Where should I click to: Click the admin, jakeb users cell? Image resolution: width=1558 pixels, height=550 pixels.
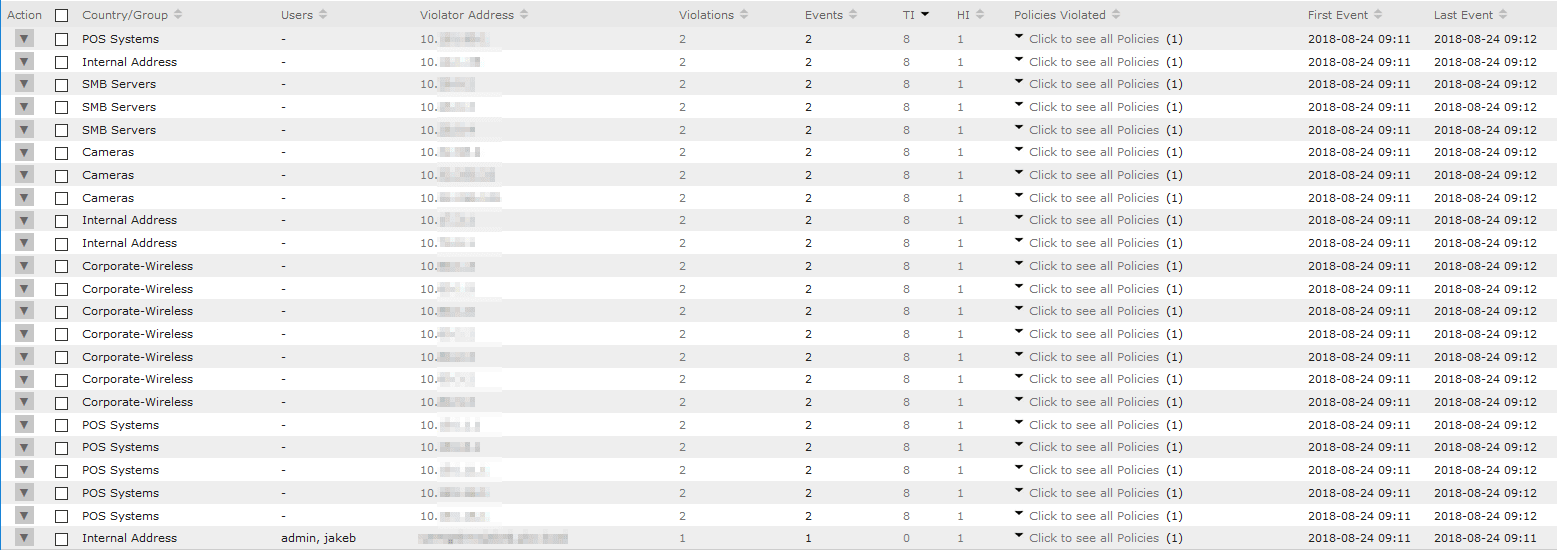click(318, 538)
